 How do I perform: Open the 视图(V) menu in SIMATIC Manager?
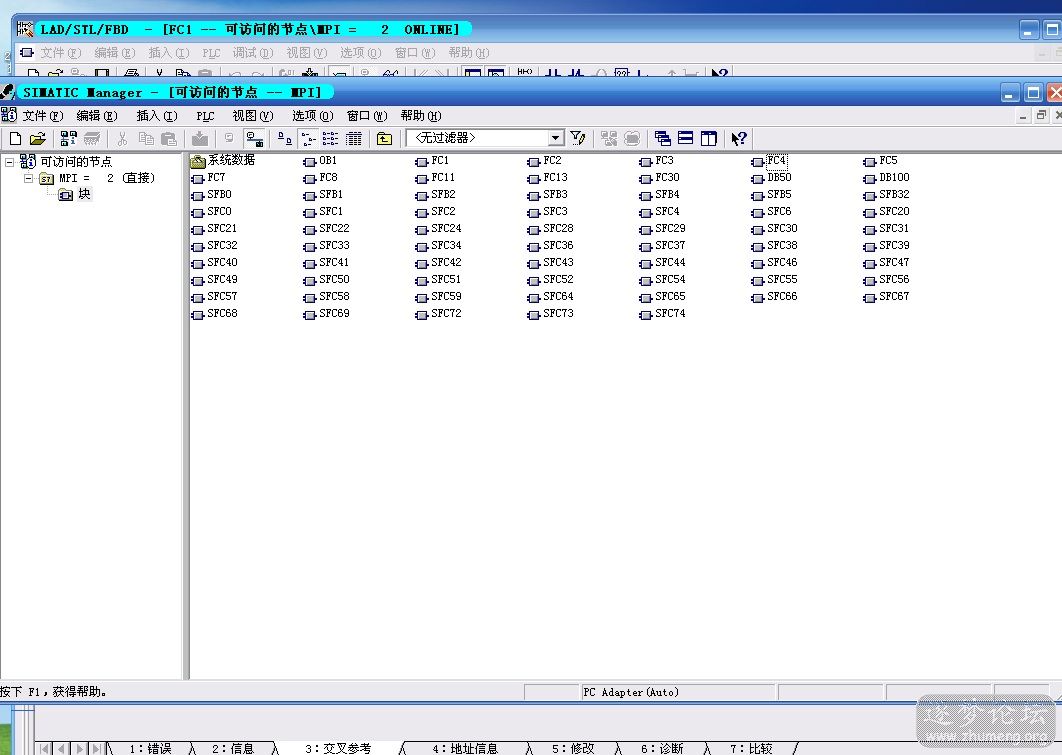(x=253, y=116)
